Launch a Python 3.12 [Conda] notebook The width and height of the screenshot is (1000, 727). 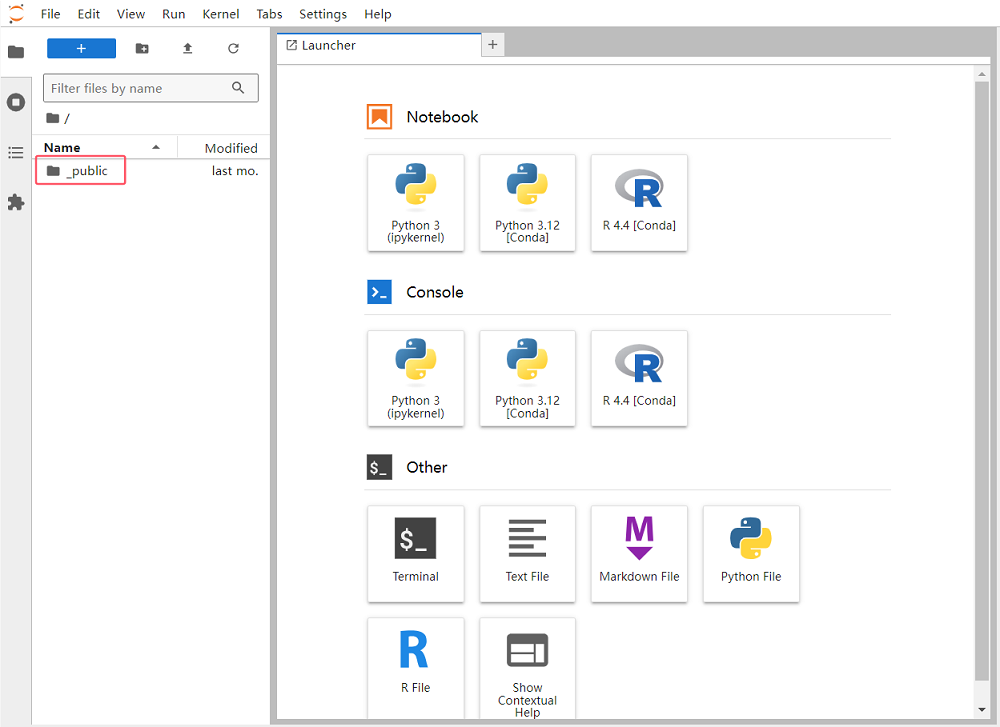pos(527,203)
